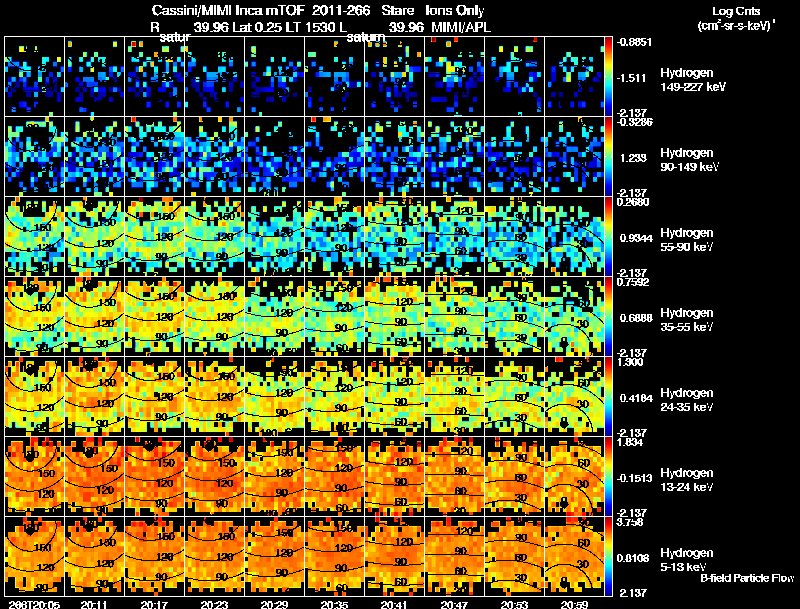Open the 20:23 panel in the Hydrogen 24-35 keV row

[214, 397]
